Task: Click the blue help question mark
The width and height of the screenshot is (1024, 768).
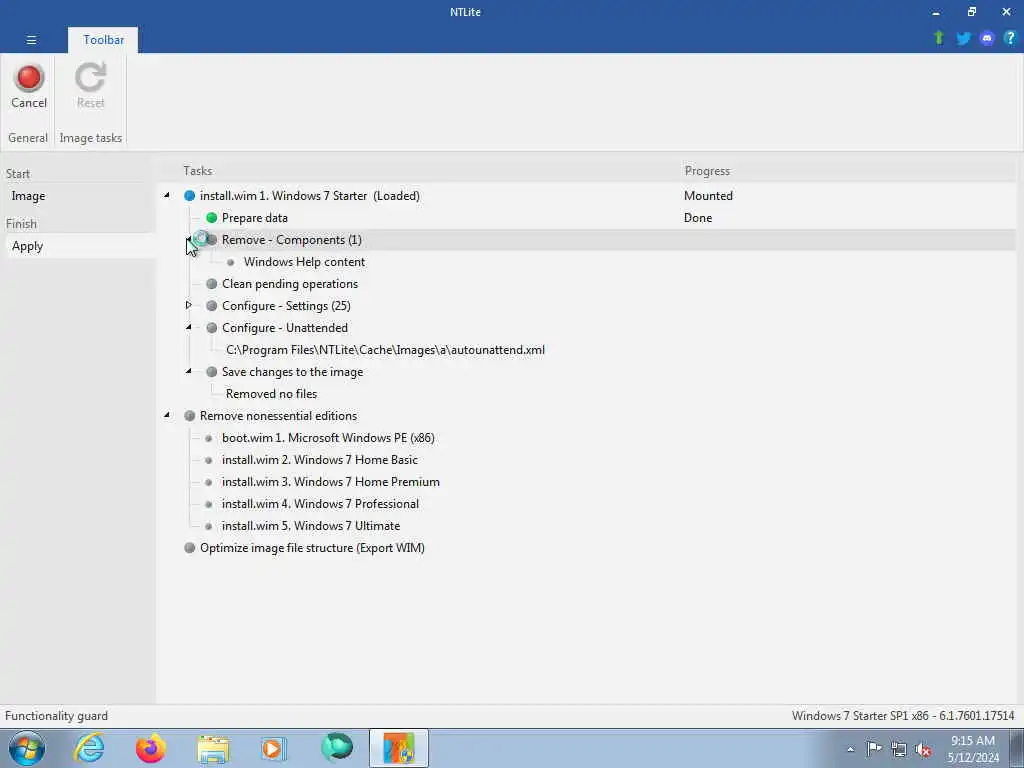Action: pos(1010,38)
